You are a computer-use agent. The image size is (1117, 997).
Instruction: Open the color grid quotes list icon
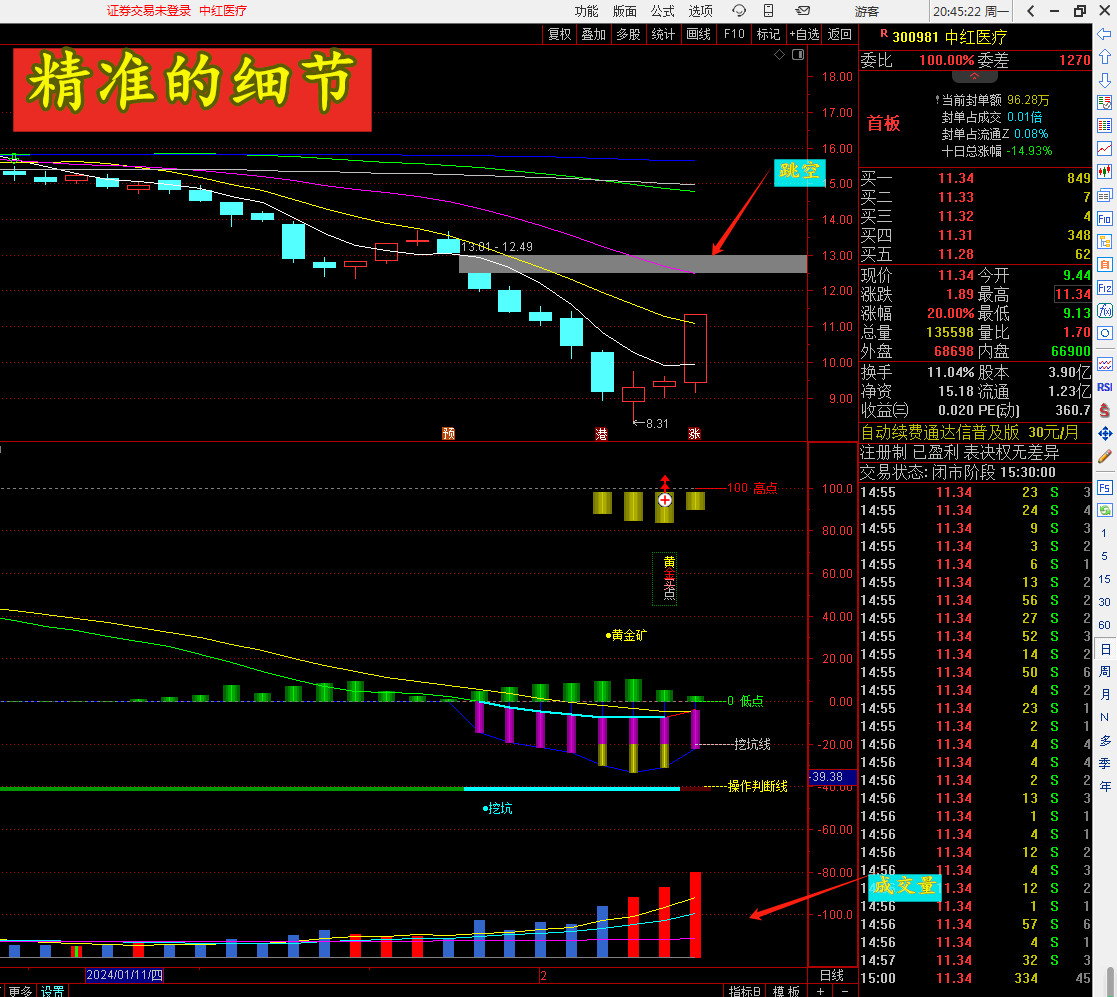point(1104,103)
